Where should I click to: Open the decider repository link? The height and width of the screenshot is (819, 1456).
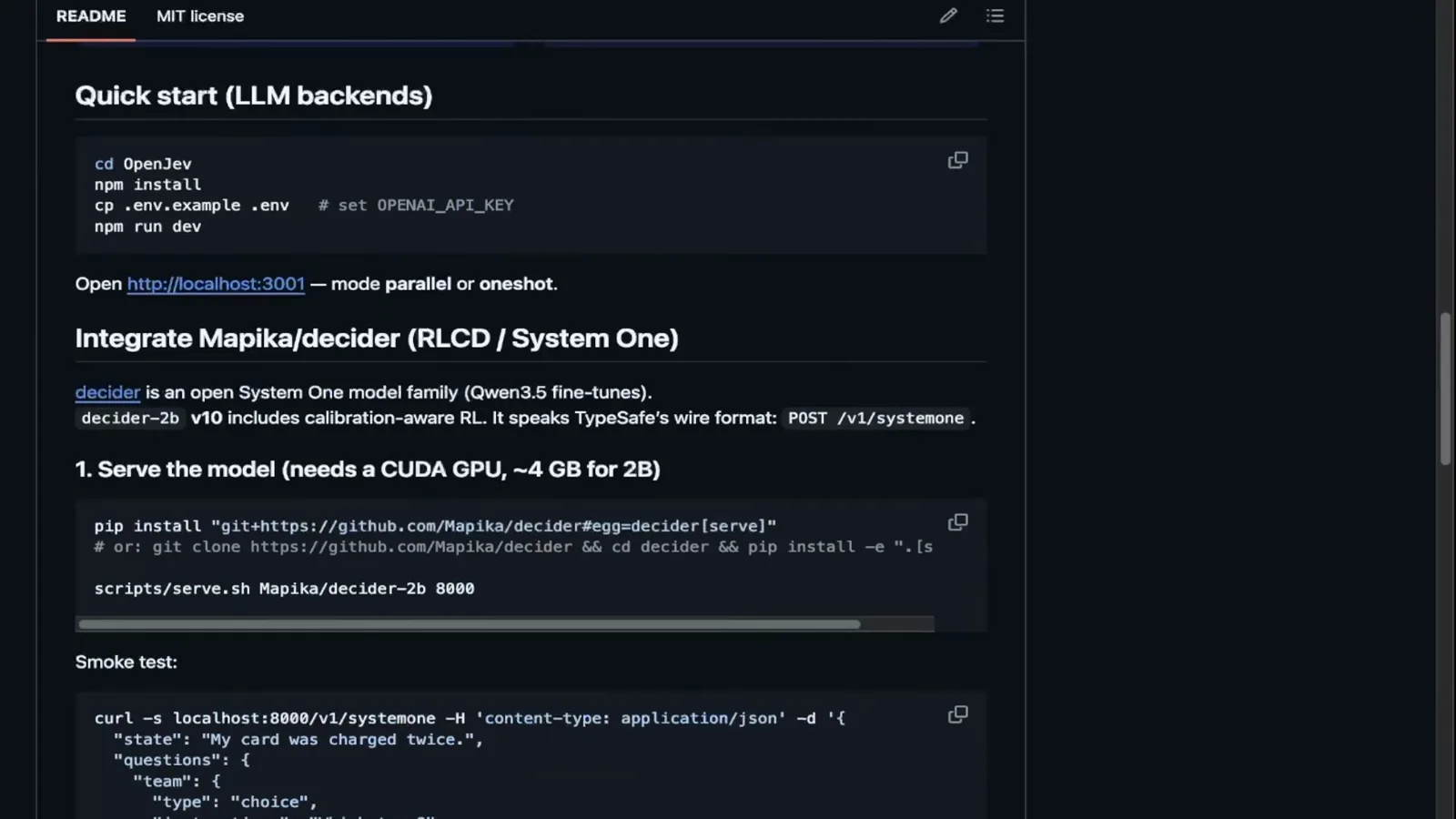(107, 392)
